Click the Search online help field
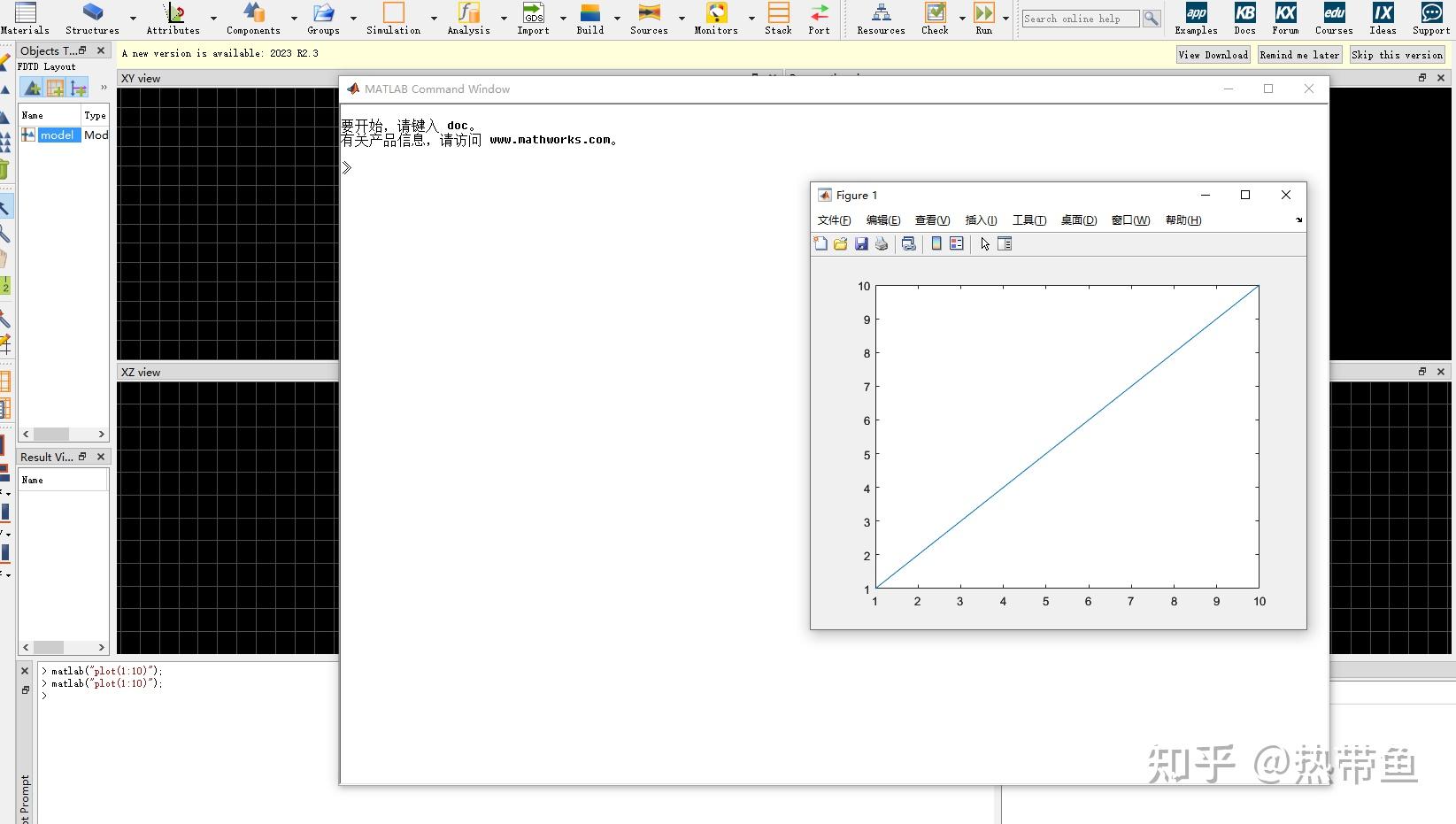Viewport: 1456px width, 824px height. pyautogui.click(x=1080, y=18)
